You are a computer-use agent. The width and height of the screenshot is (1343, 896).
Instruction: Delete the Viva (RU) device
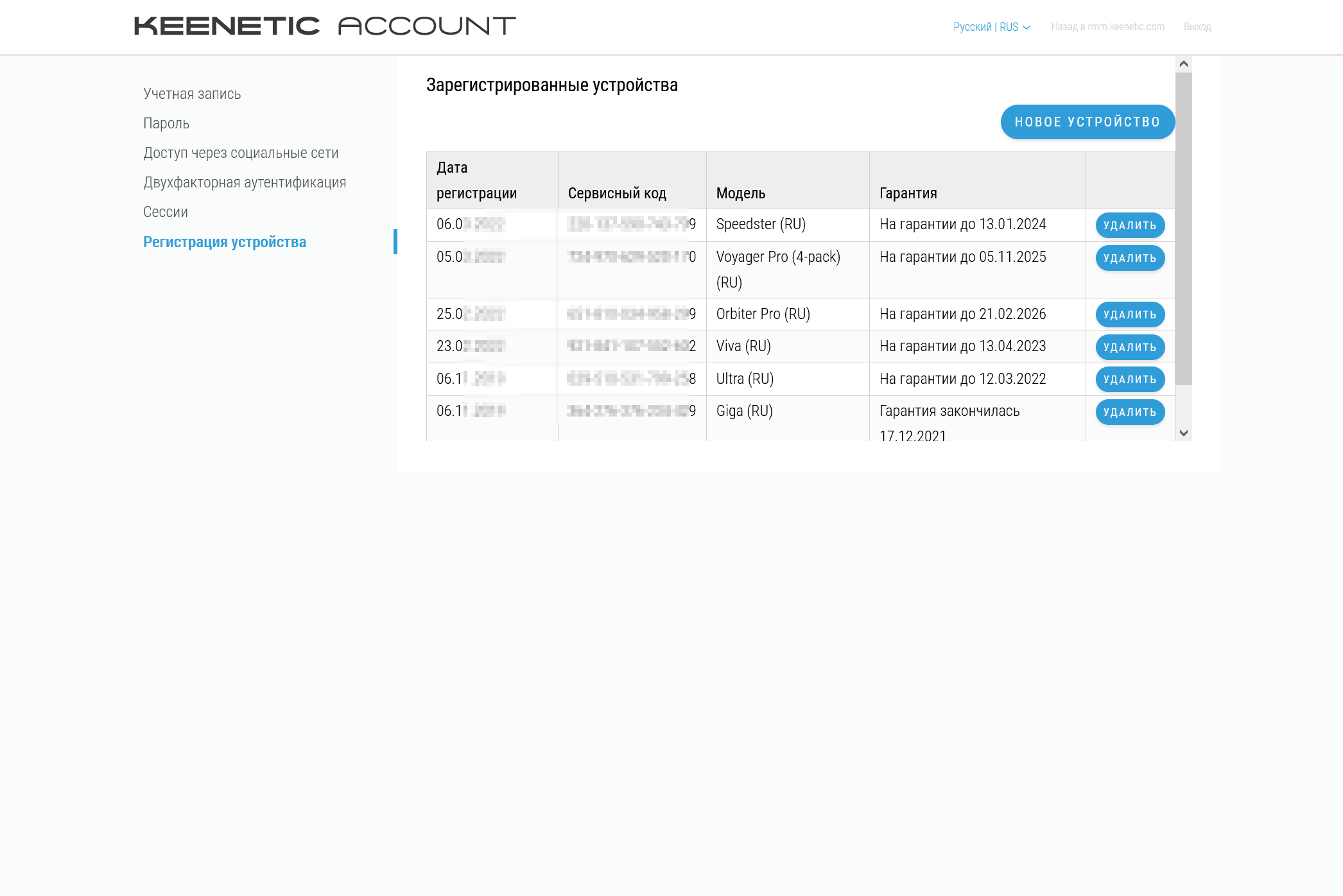point(1129,347)
